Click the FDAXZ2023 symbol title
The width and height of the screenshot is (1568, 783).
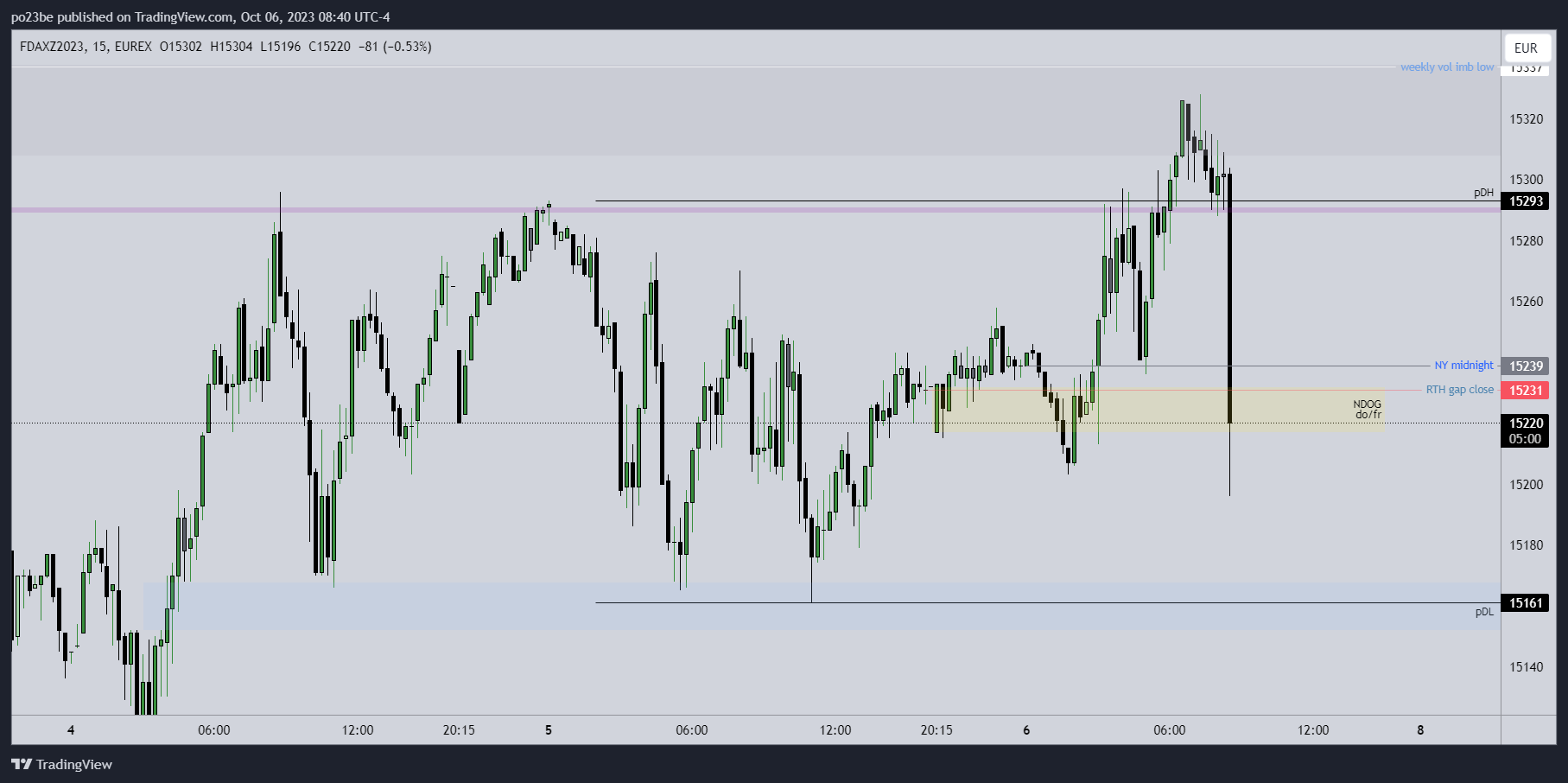coord(52,47)
